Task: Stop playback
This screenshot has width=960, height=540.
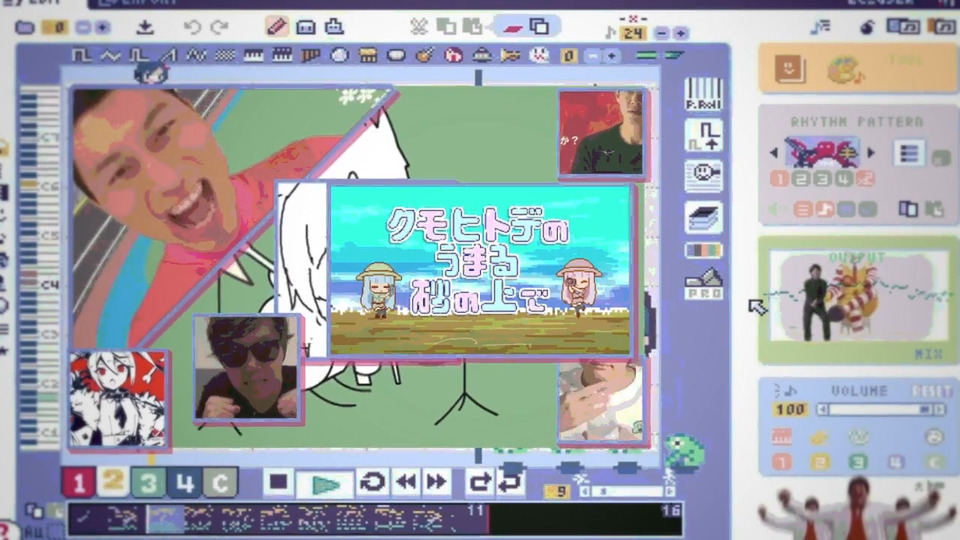Action: coord(279,482)
